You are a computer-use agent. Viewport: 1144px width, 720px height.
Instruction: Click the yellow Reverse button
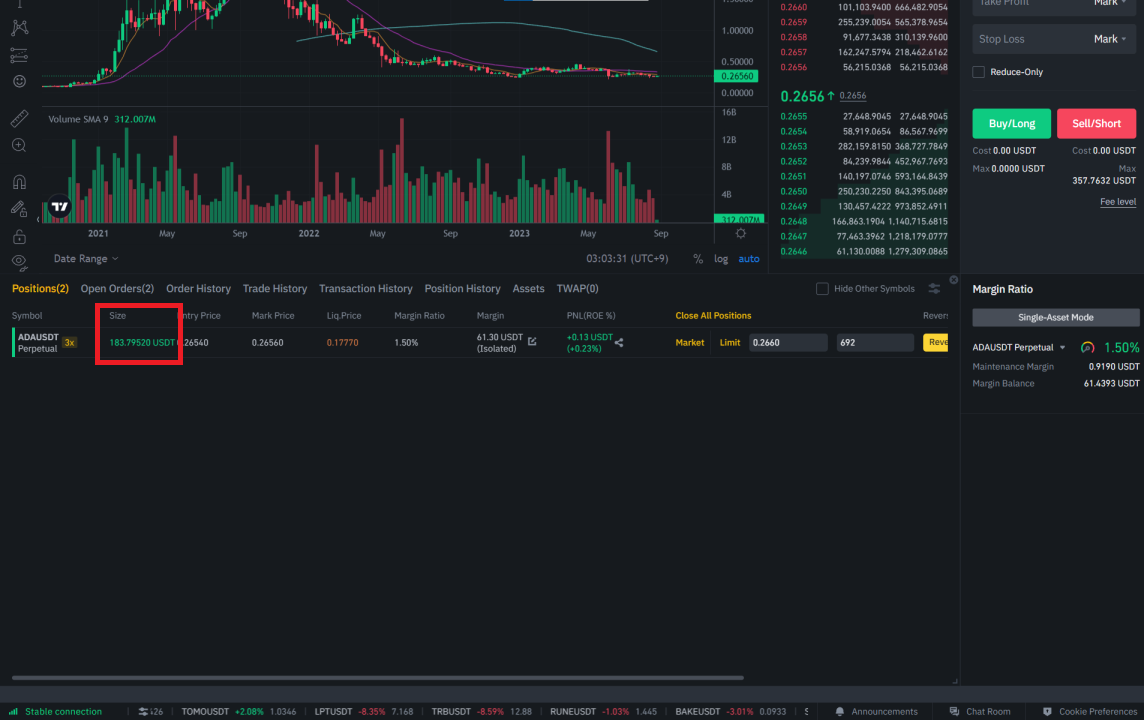tap(935, 342)
